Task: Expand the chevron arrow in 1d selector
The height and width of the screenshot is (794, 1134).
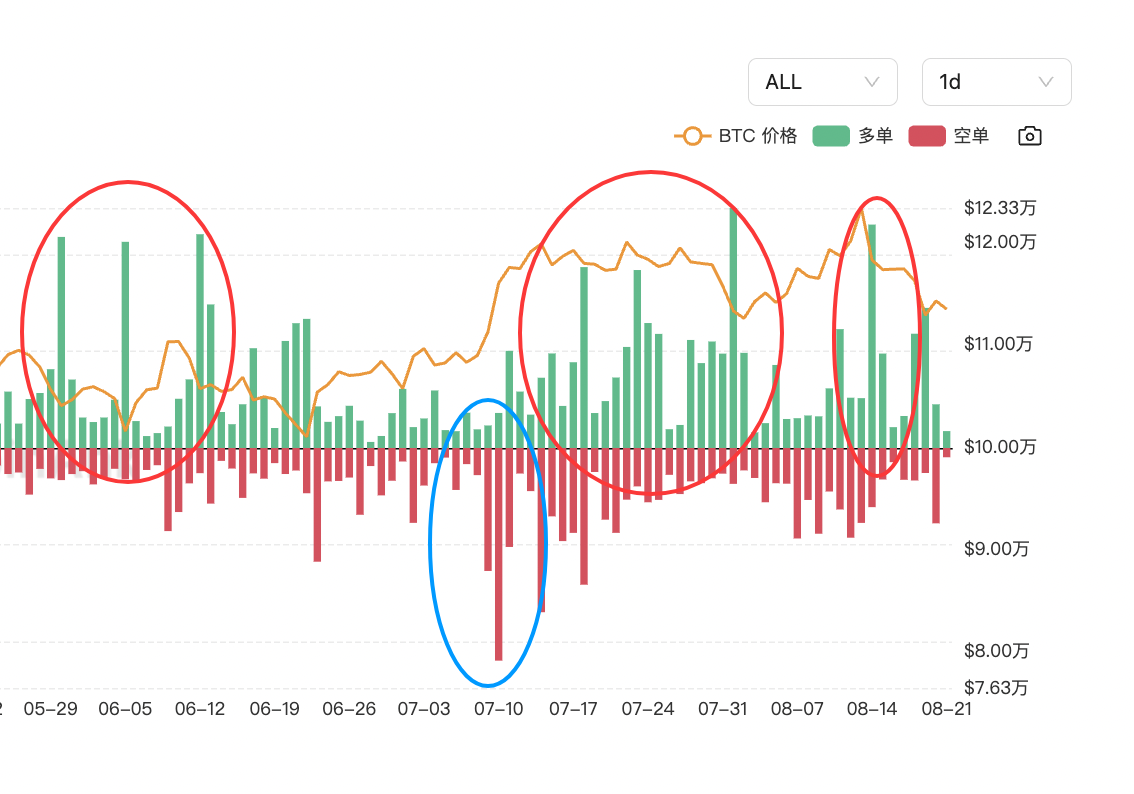Action: [x=1046, y=82]
